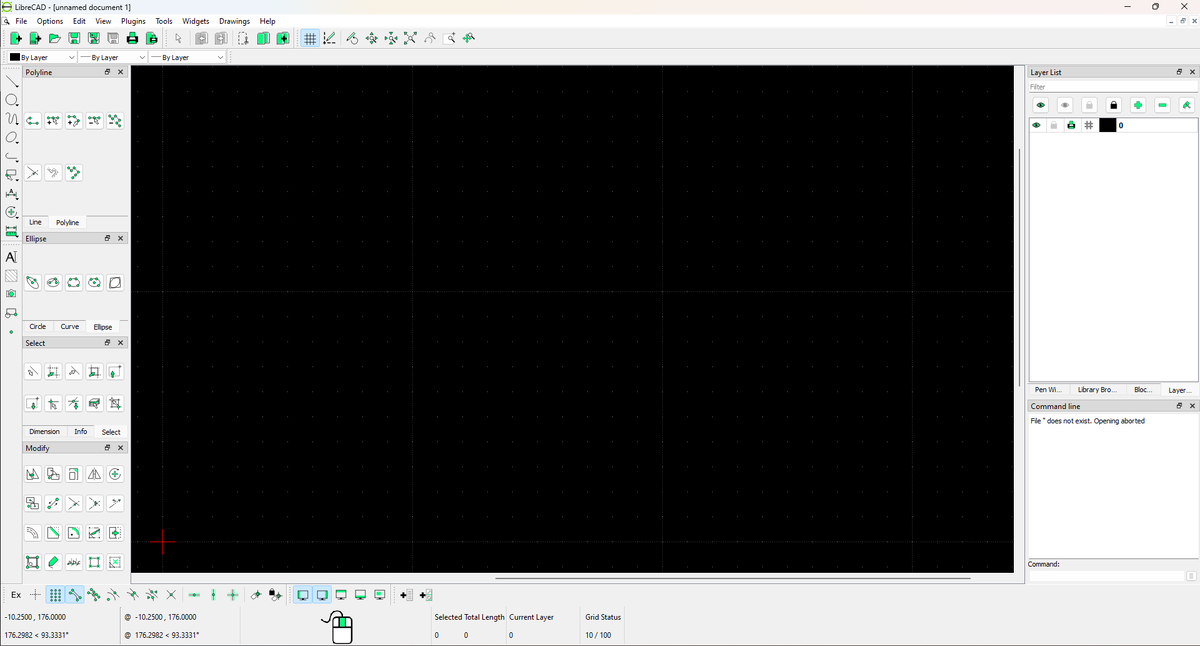Open an existing drawing file
1200x646 pixels.
(56, 38)
